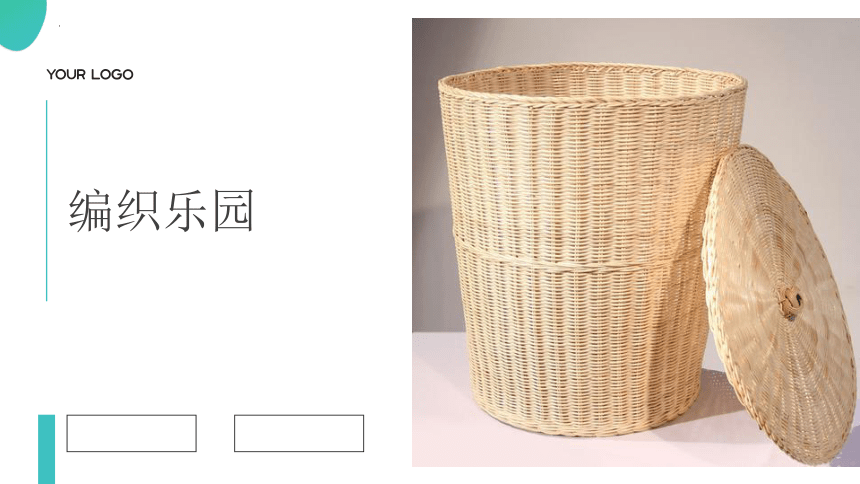Viewport: 860px width, 484px height.
Task: Click the tiny dot near teal blob
Action: (x=59, y=25)
